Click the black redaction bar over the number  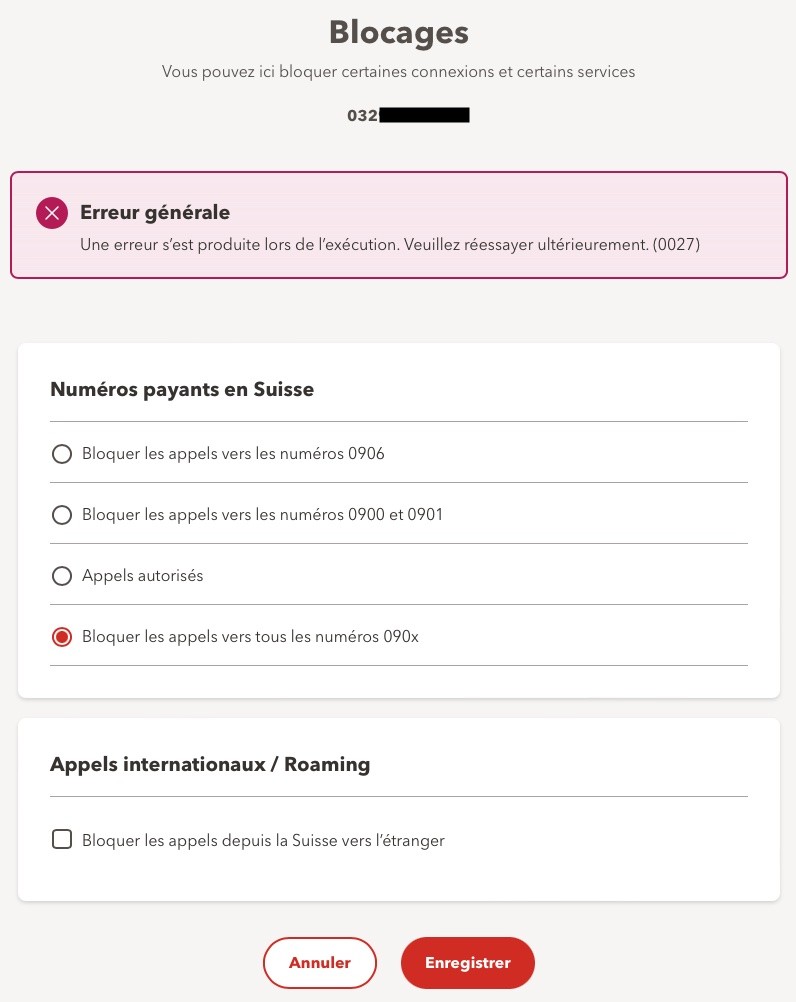click(x=425, y=116)
